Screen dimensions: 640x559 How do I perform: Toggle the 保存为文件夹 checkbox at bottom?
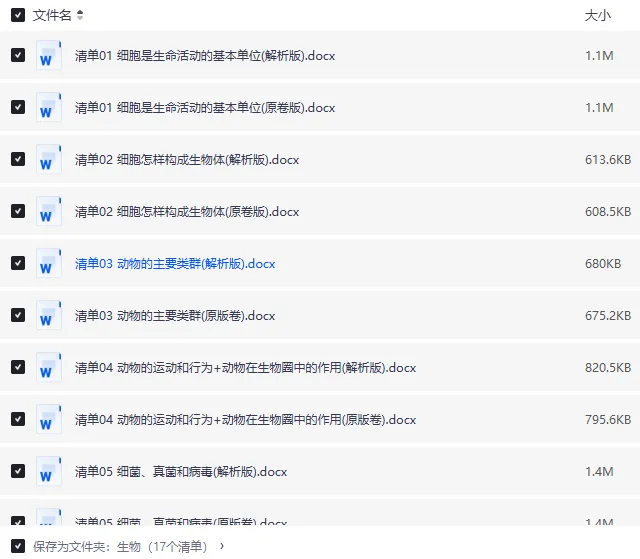coord(18,546)
